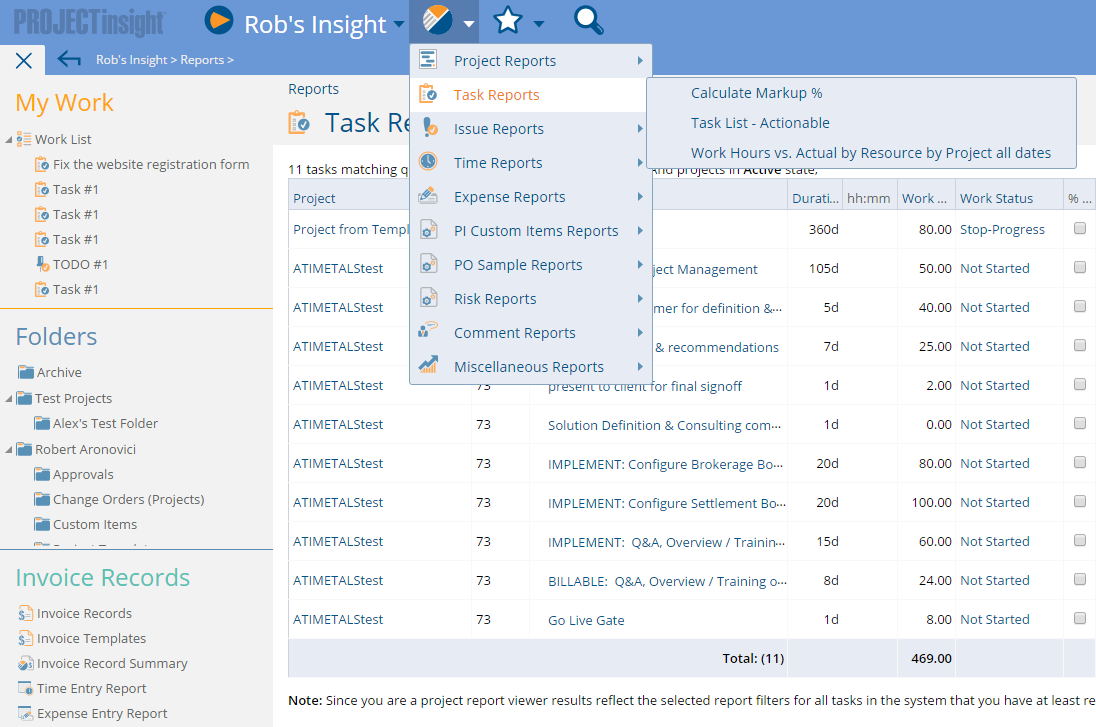The height and width of the screenshot is (727, 1096).
Task: Click the Invoice Records icon
Action: (x=25, y=613)
